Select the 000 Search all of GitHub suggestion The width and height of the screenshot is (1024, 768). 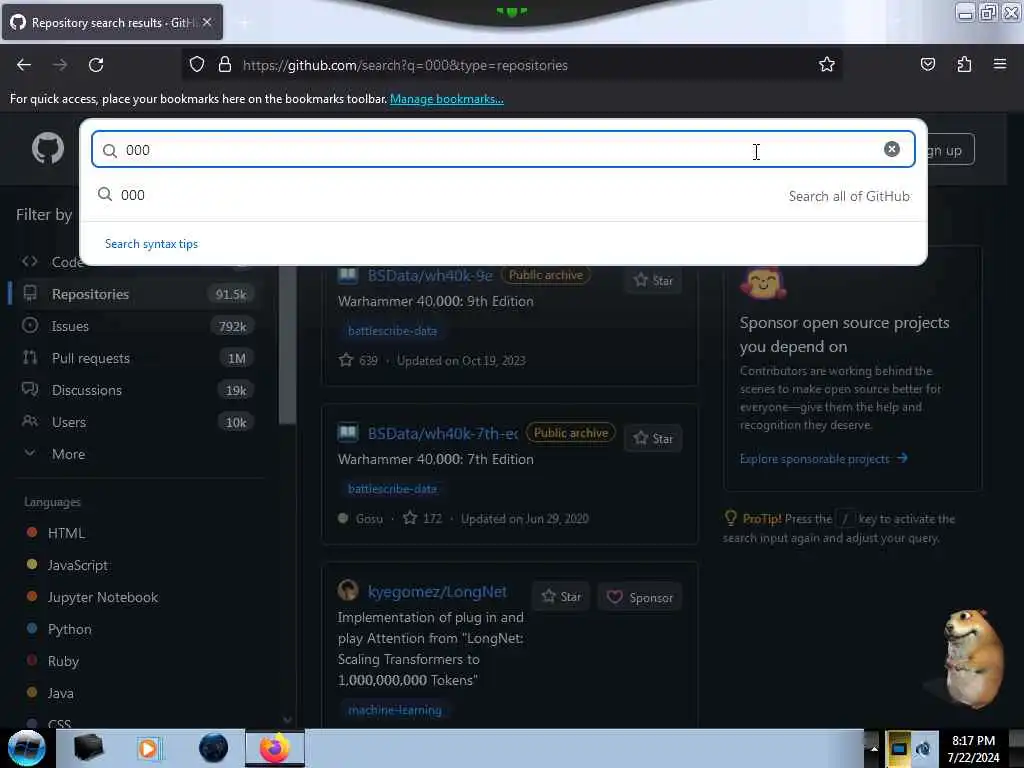click(x=503, y=195)
